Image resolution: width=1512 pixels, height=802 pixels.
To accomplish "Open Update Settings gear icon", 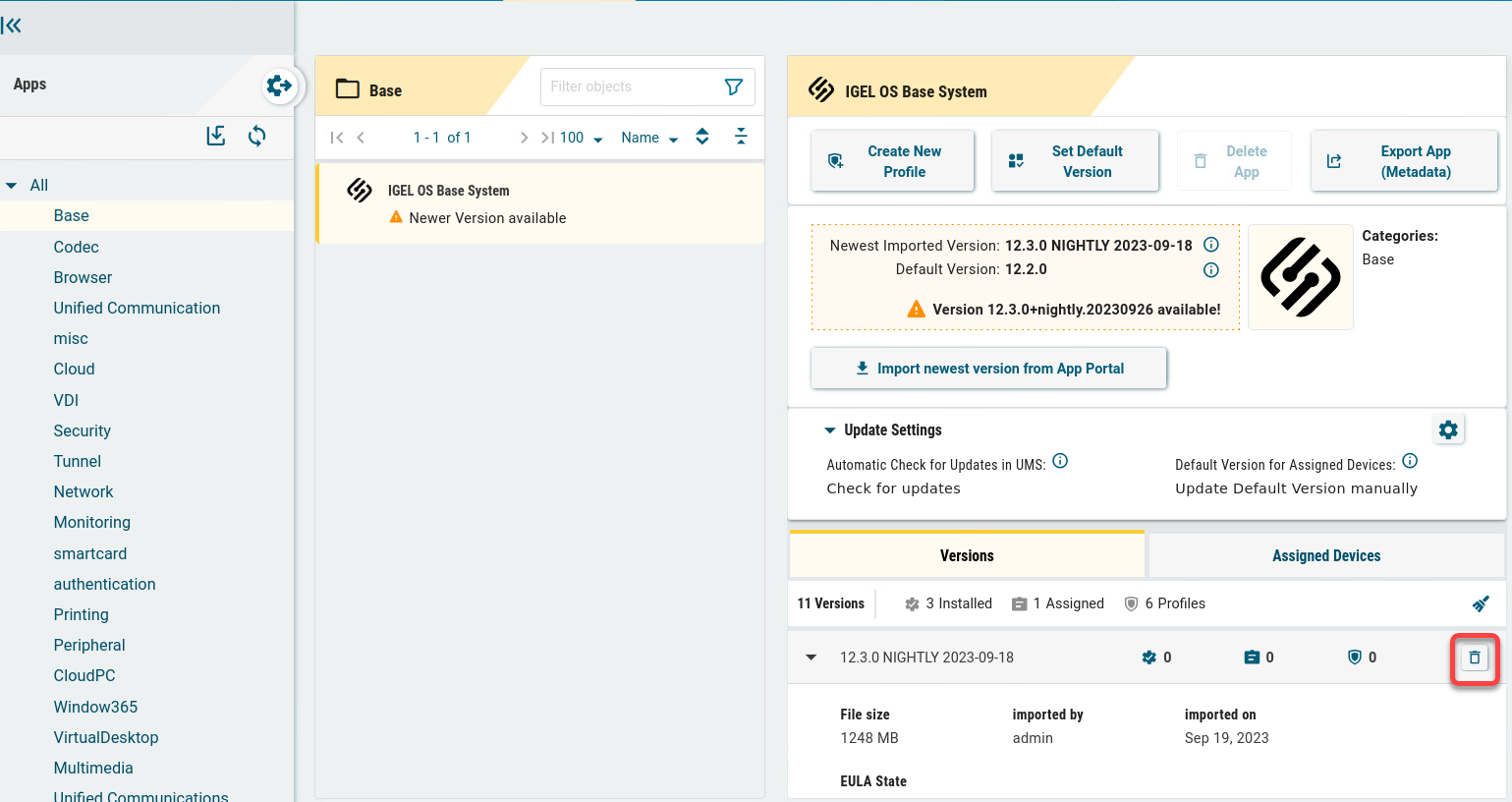I will coord(1447,430).
